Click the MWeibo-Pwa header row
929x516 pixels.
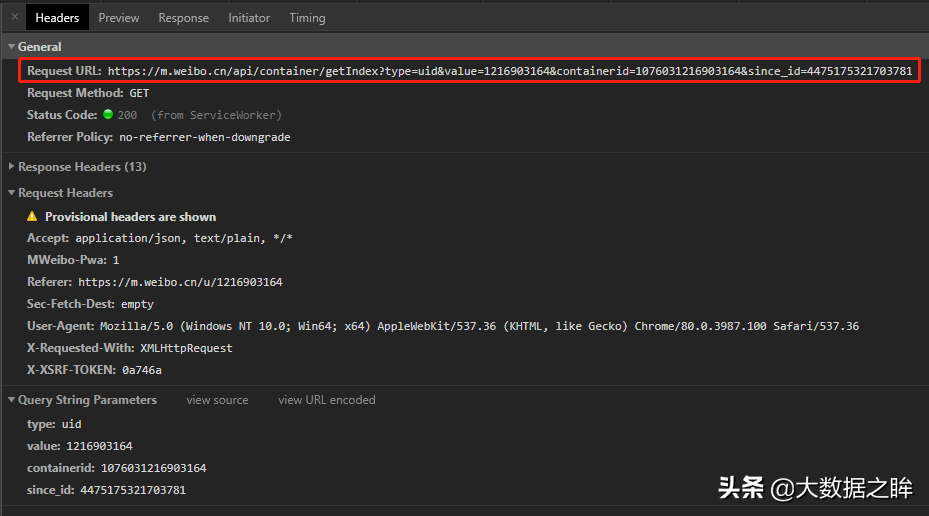click(73, 260)
